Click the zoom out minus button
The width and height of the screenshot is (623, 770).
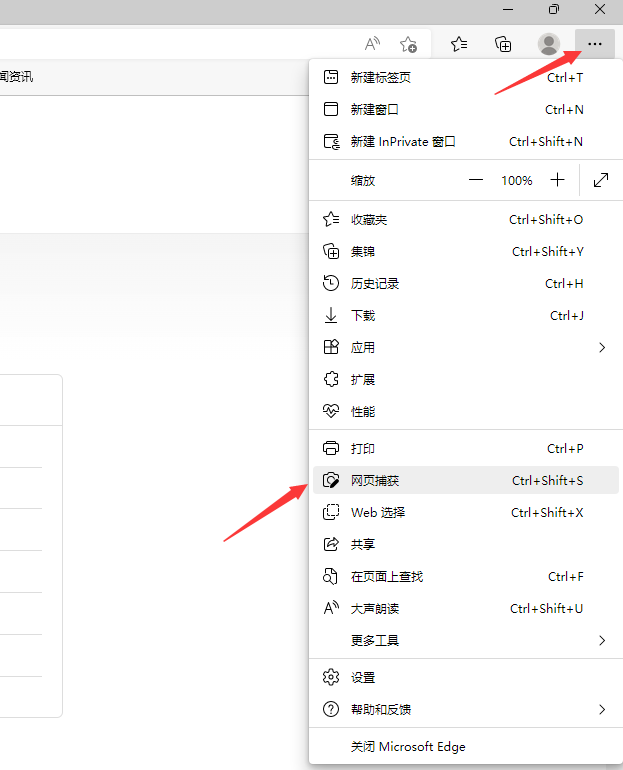[x=476, y=181]
